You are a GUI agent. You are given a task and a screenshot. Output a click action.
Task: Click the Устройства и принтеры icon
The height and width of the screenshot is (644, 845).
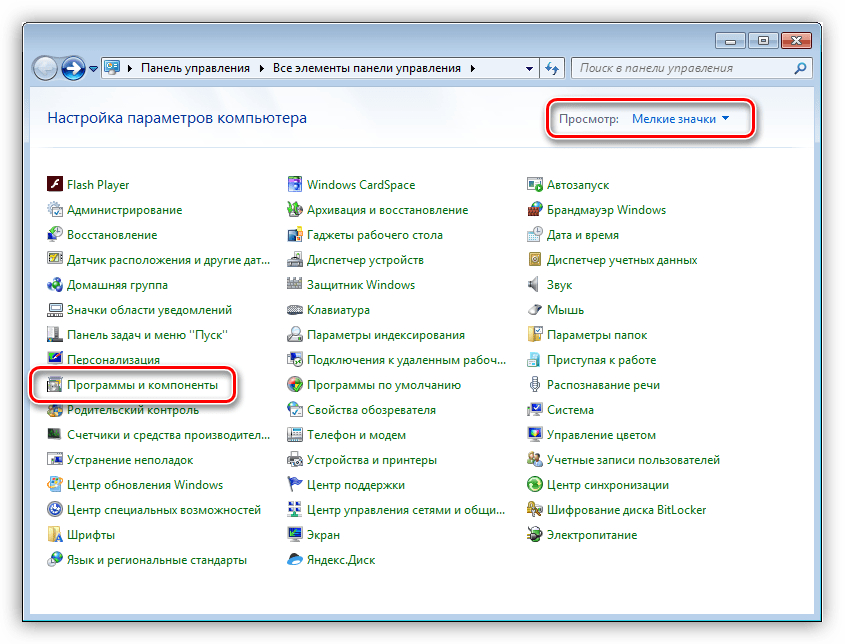[x=295, y=460]
